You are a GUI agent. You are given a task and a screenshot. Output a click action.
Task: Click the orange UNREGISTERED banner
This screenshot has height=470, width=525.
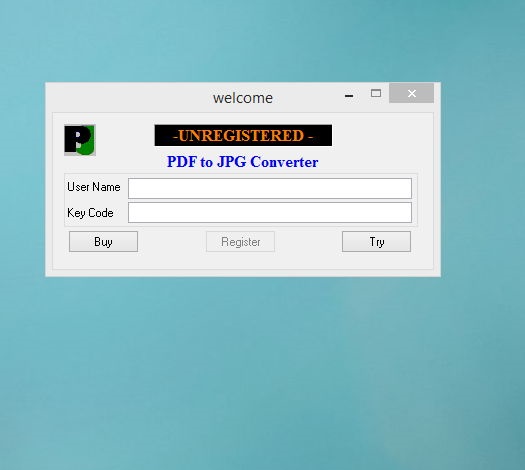pos(243,135)
